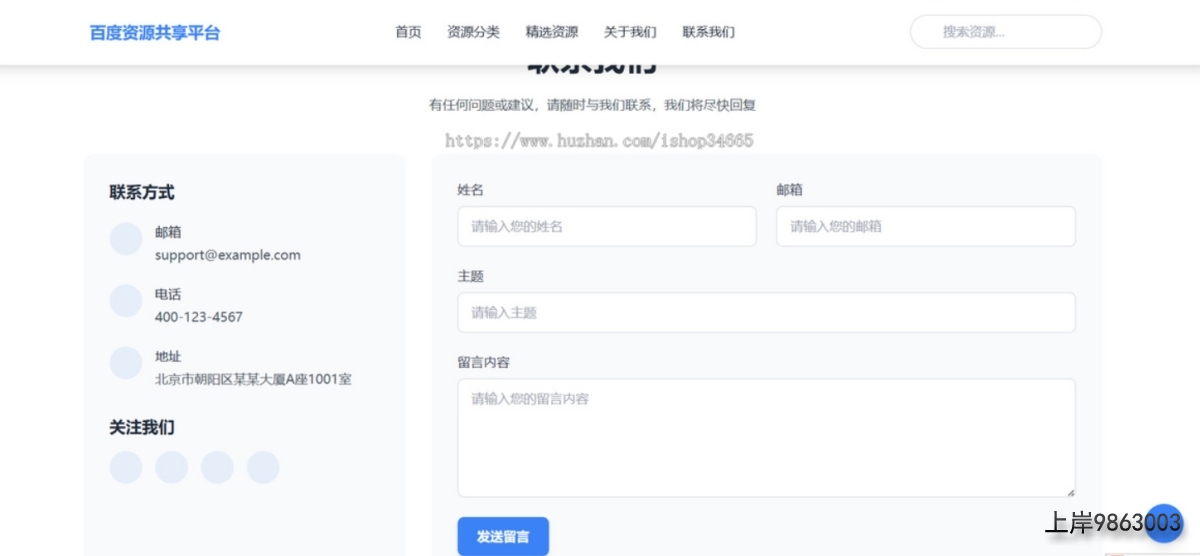
Task: Click inside the 留言内容 text area
Action: point(766,437)
